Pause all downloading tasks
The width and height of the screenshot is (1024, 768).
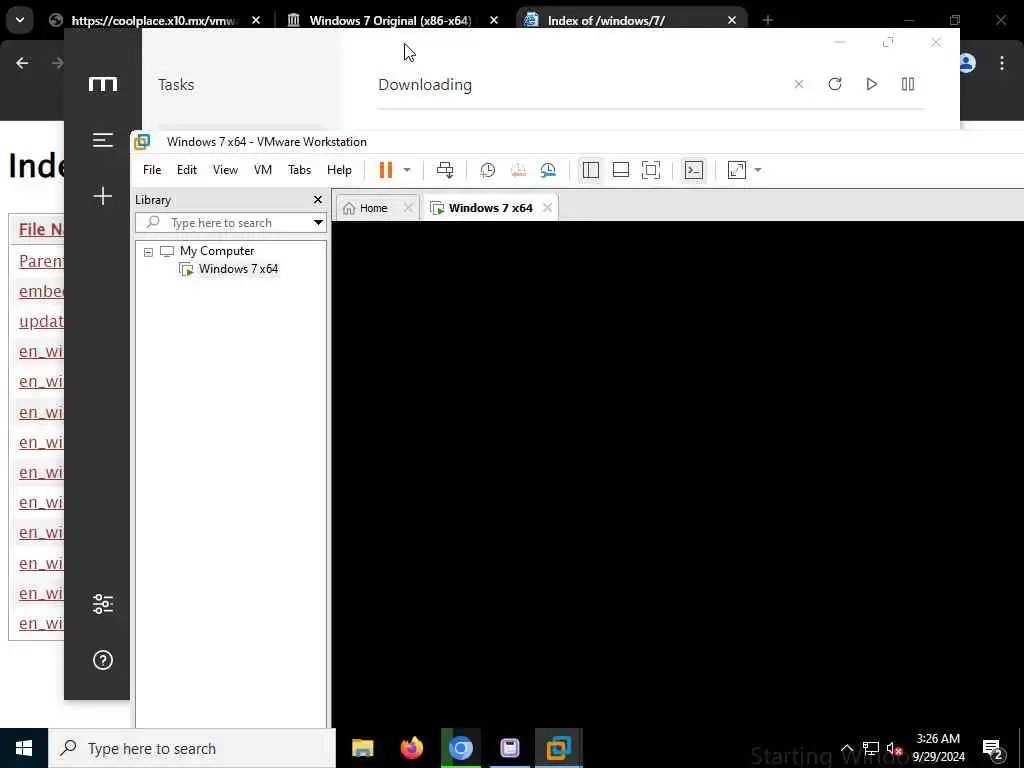pyautogui.click(x=908, y=84)
